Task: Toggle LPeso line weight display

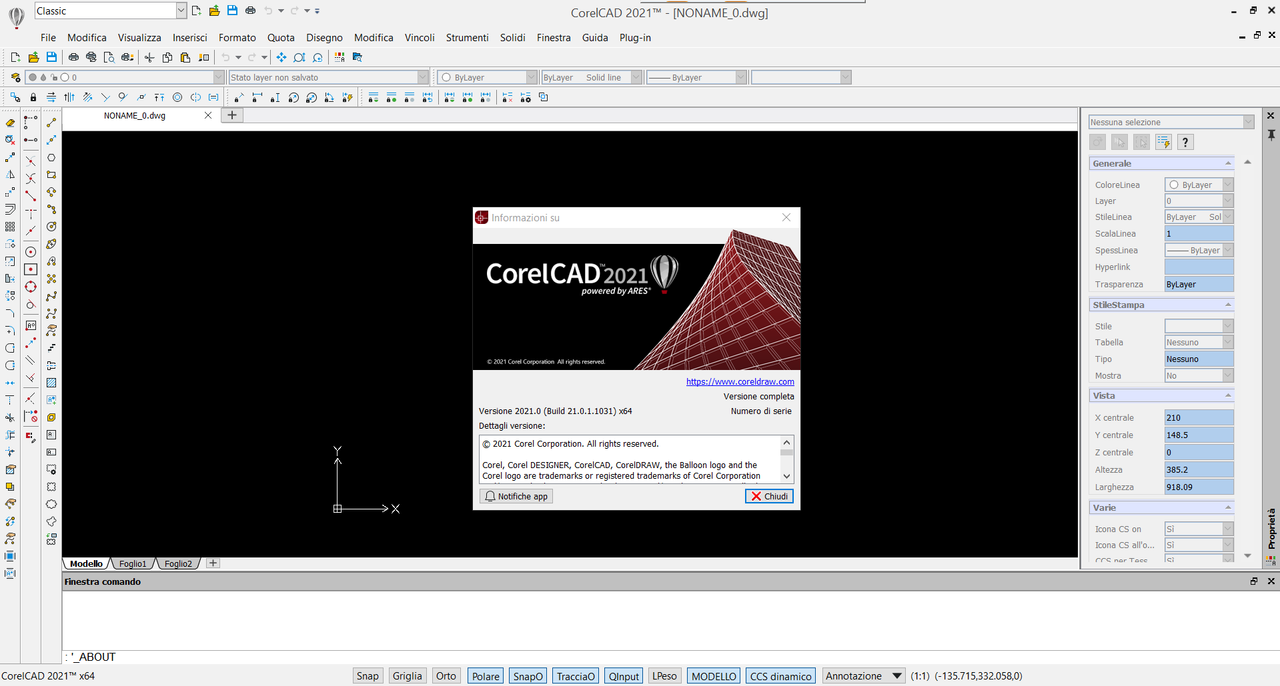Action: click(x=665, y=676)
